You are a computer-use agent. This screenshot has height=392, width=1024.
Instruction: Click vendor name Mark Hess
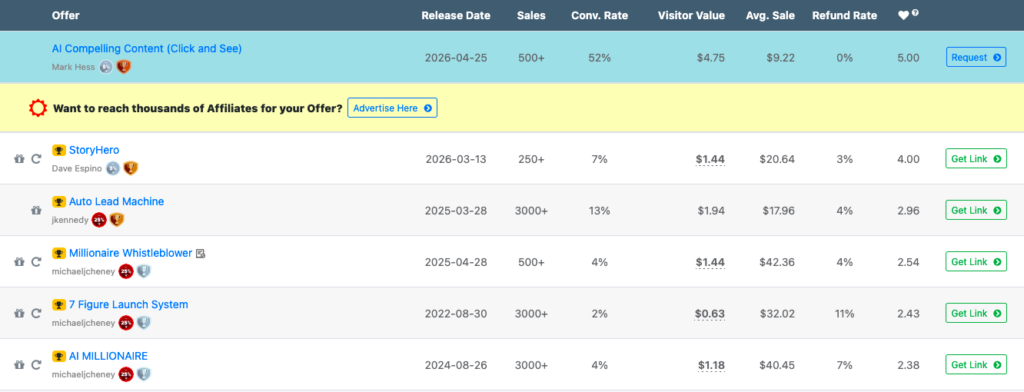point(73,67)
